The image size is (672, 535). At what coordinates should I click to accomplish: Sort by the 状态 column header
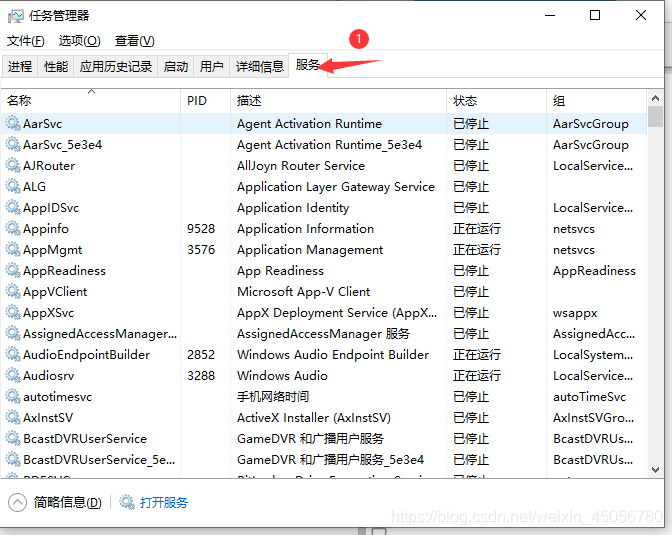pos(497,101)
